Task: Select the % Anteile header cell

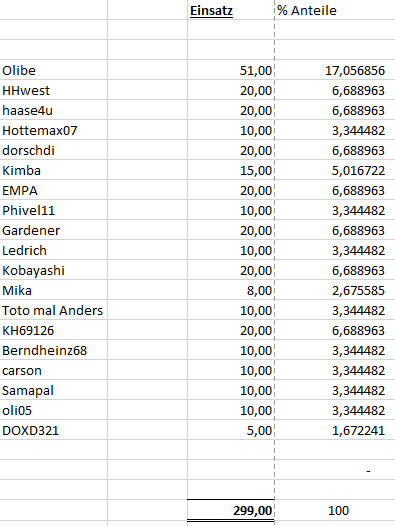Action: 335,10
